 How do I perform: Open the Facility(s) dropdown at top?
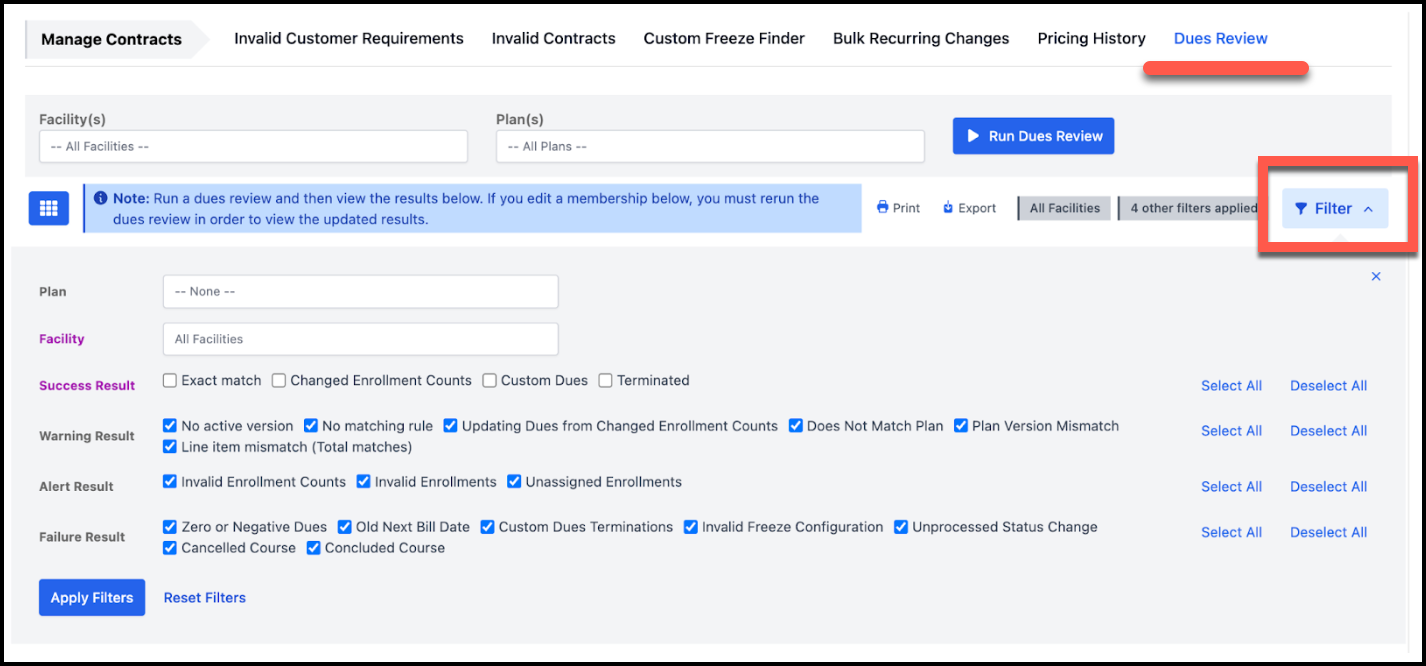pyautogui.click(x=253, y=146)
